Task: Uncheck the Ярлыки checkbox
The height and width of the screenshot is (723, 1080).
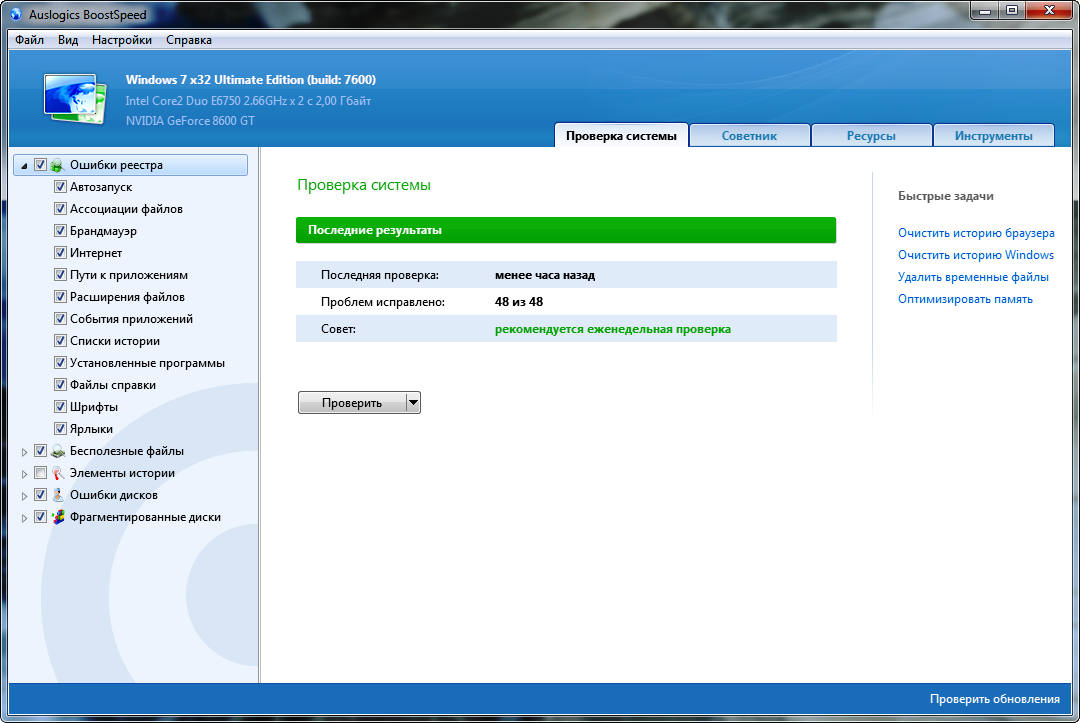Action: pyautogui.click(x=60, y=429)
